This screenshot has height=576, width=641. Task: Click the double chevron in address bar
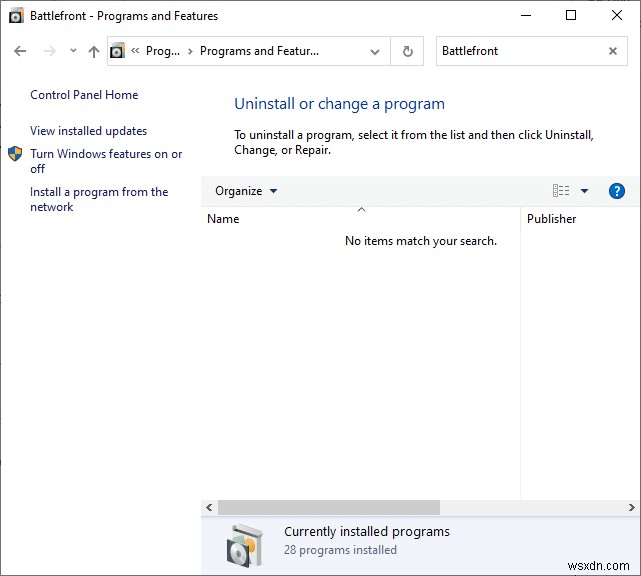[135, 50]
